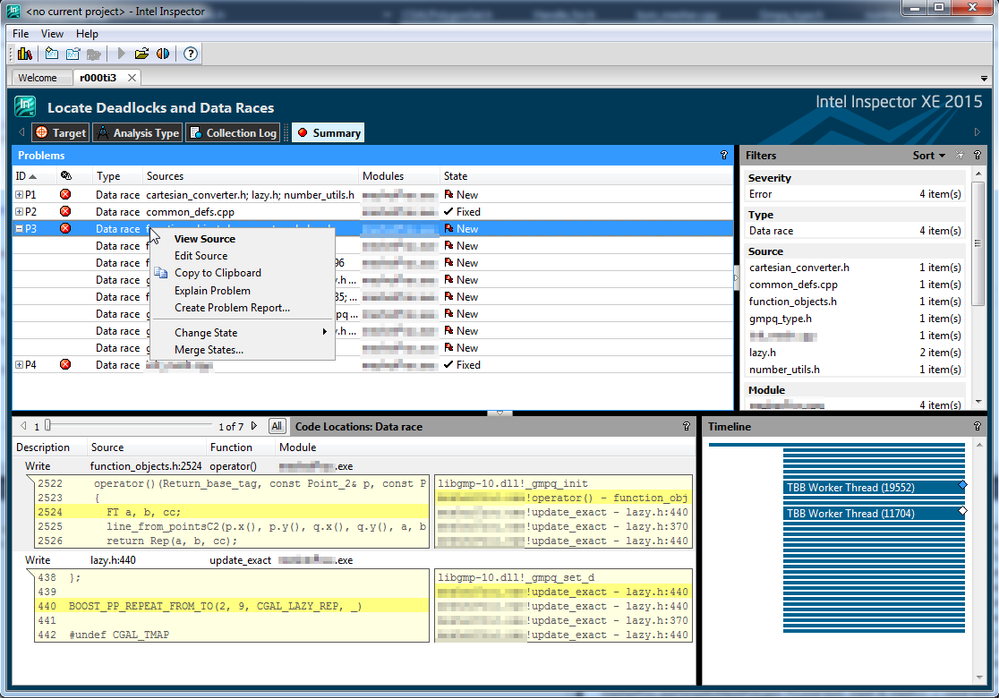Expand problem P2 in the list
The height and width of the screenshot is (698, 999).
19,211
